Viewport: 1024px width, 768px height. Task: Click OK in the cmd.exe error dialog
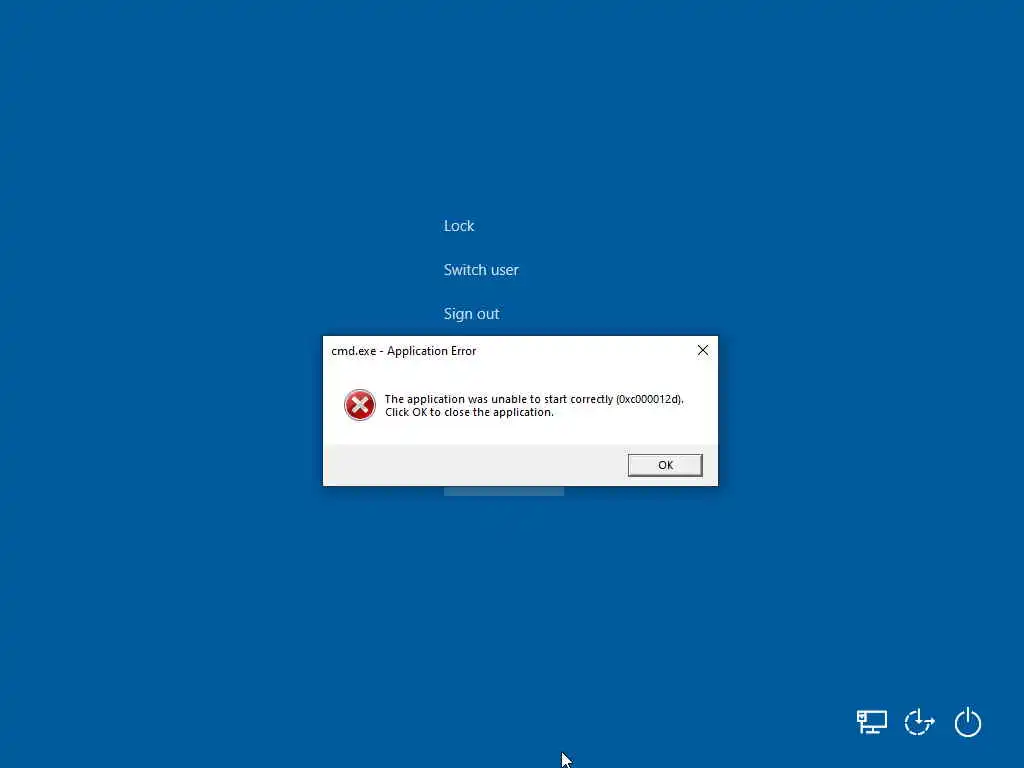click(x=665, y=465)
